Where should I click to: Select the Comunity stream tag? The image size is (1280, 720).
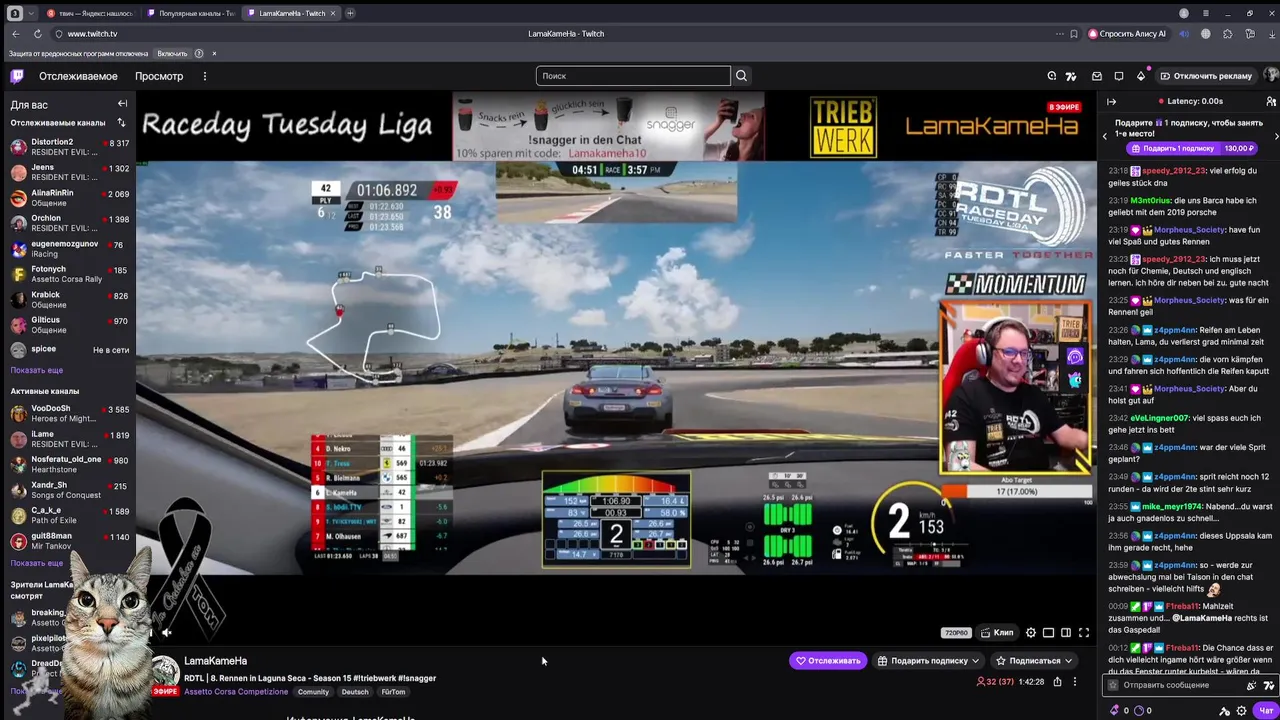pyautogui.click(x=313, y=692)
